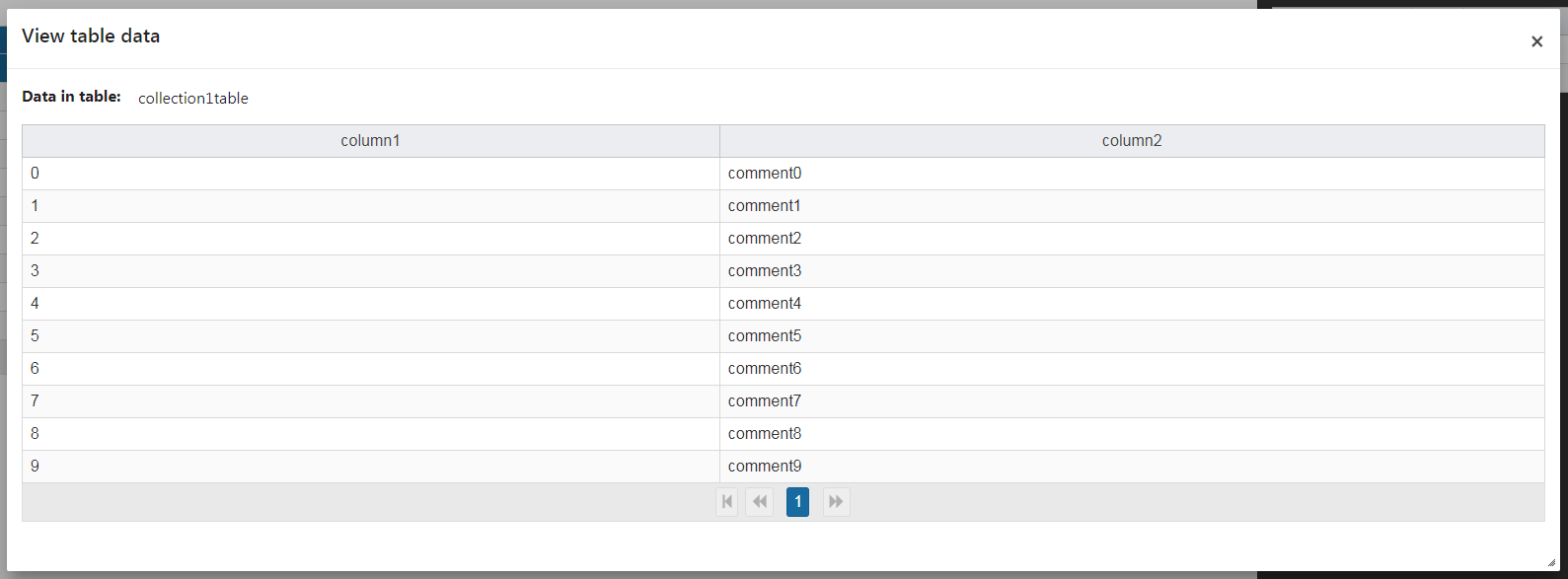Viewport: 1568px width, 579px height.
Task: Click row with column1 value 8
Action: tap(784, 434)
